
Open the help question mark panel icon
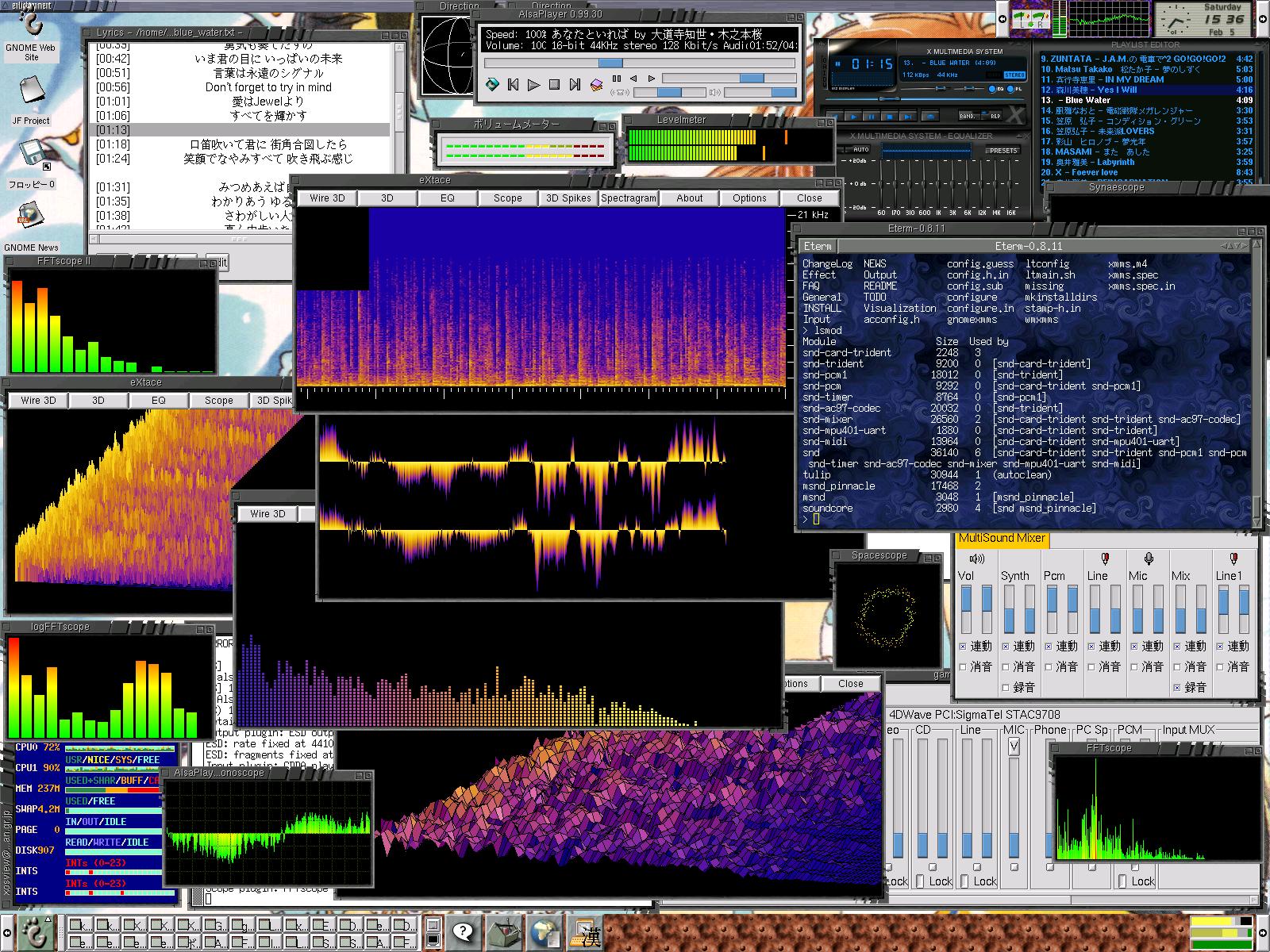click(464, 932)
